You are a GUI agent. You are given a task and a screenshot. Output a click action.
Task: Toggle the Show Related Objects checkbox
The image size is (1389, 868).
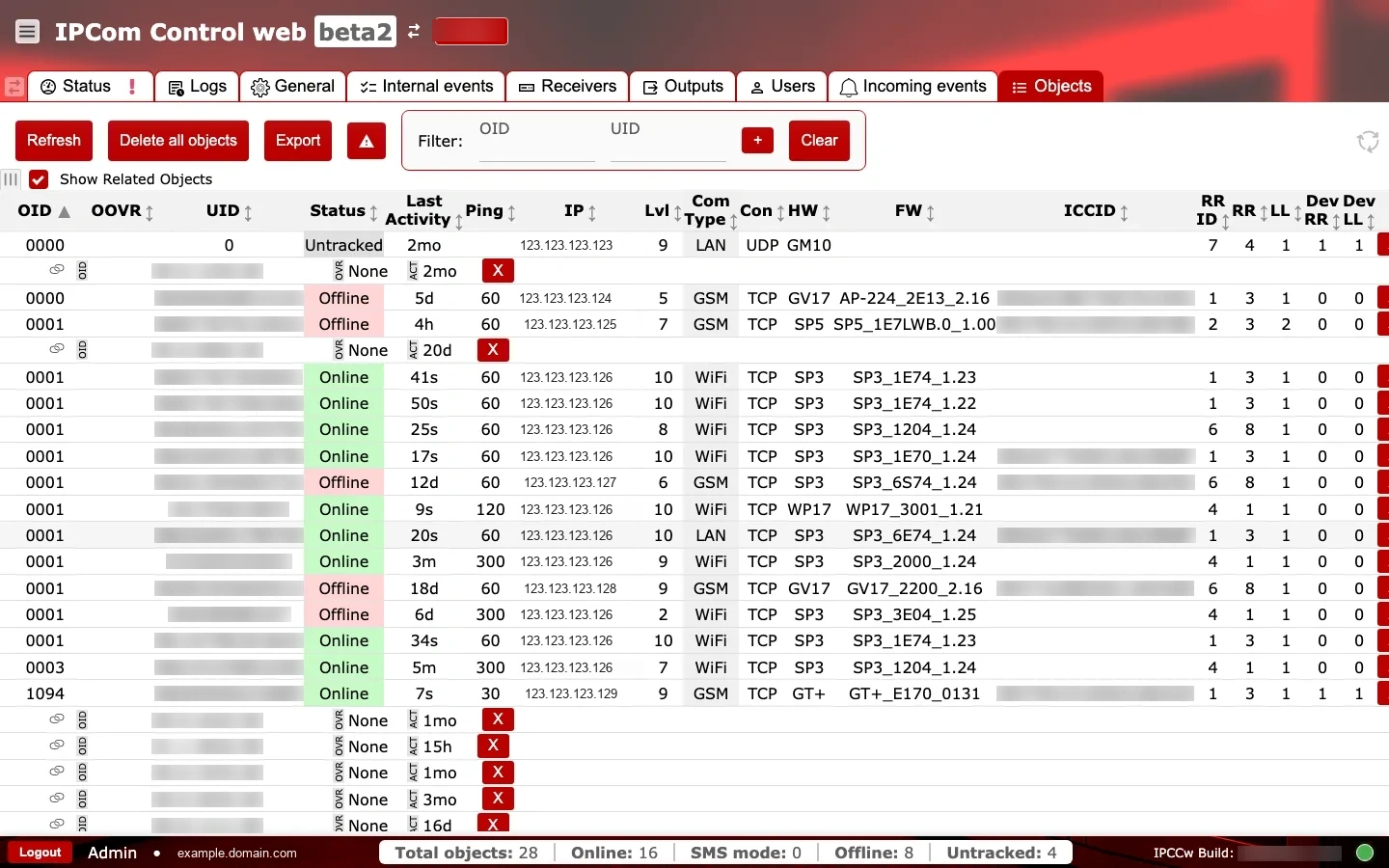tap(39, 179)
